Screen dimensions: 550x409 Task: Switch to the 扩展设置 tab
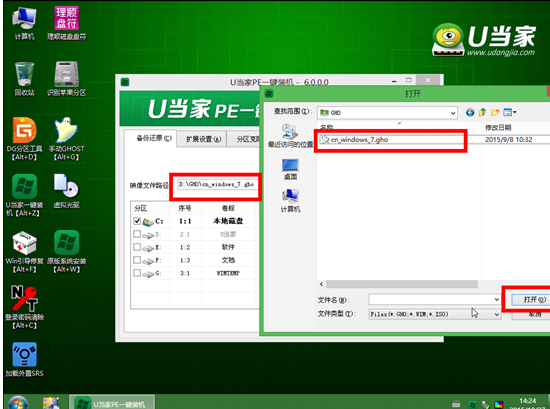point(203,139)
